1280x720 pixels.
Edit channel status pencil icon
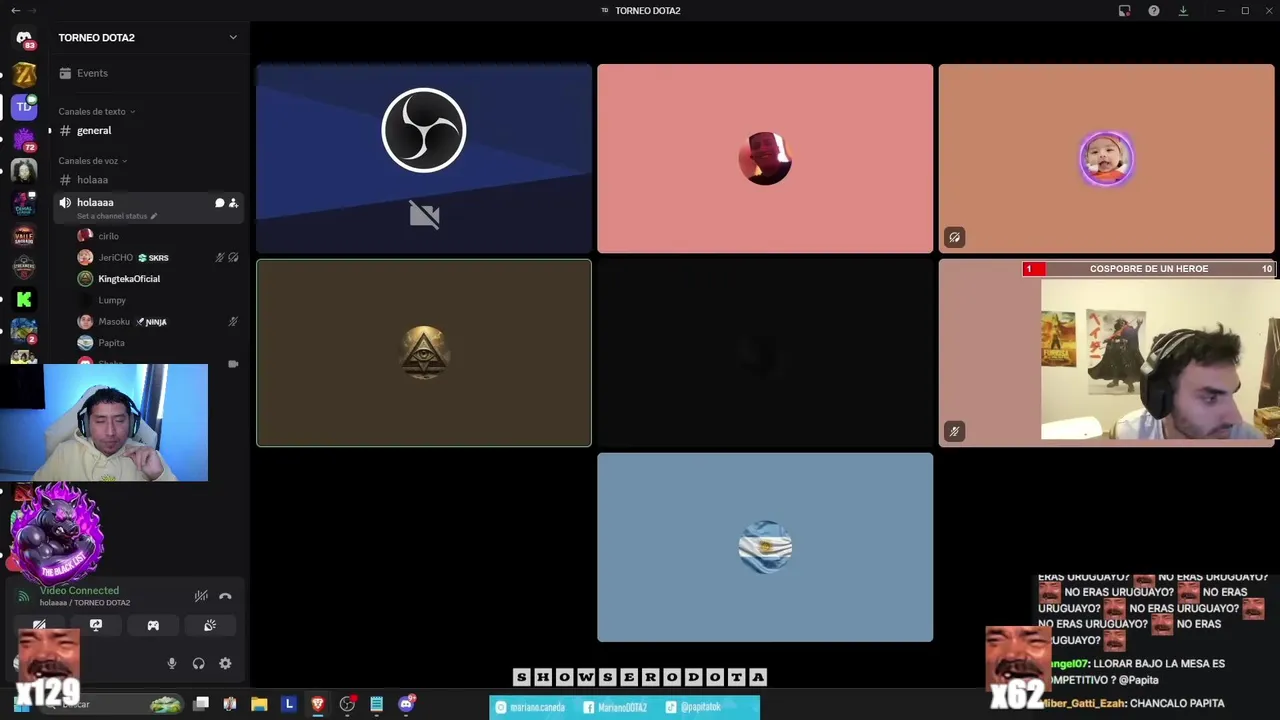(x=154, y=216)
